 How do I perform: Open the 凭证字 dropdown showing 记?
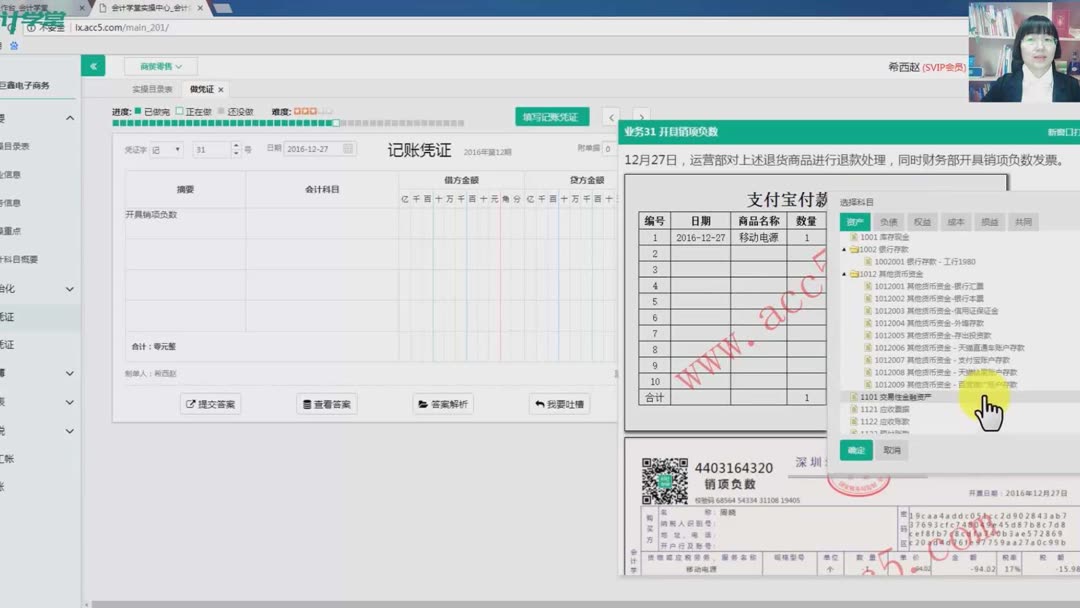coord(166,147)
